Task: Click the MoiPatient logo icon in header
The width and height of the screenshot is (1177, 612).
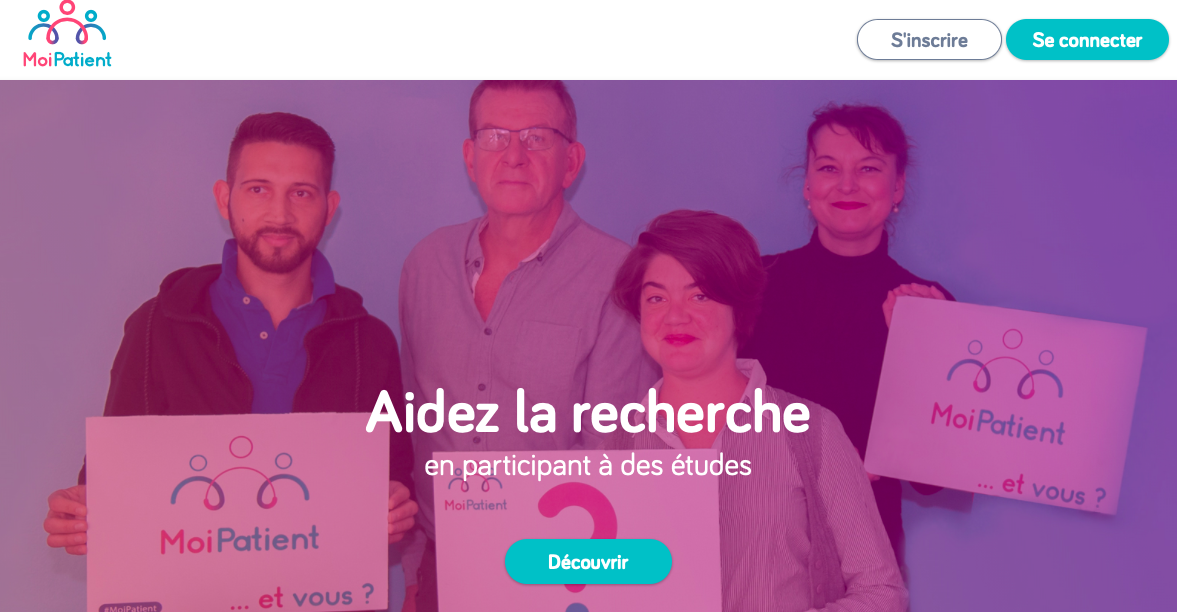Action: pos(67,23)
